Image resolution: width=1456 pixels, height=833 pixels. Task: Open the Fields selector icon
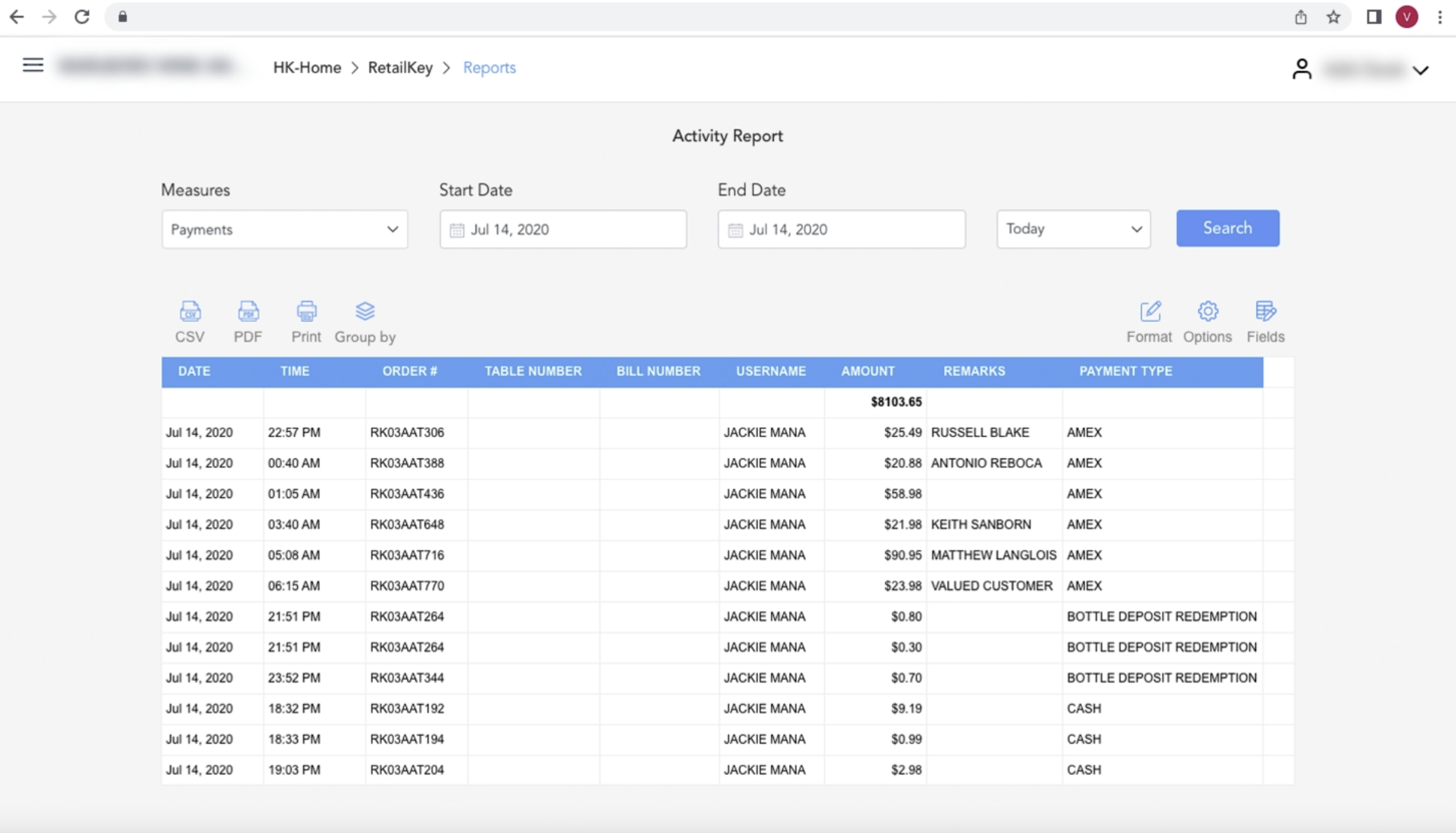pos(1265,321)
